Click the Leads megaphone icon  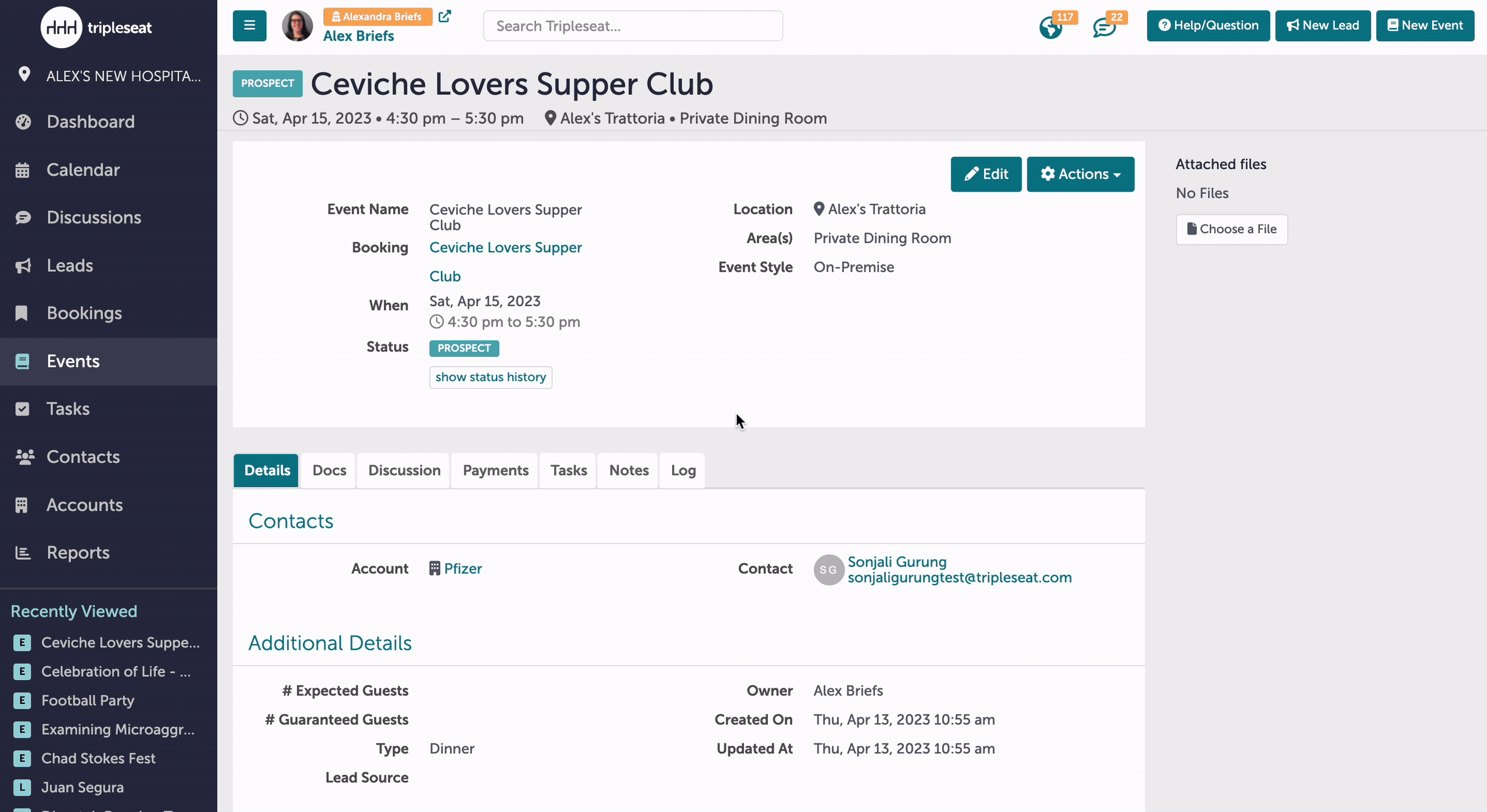pos(23,265)
